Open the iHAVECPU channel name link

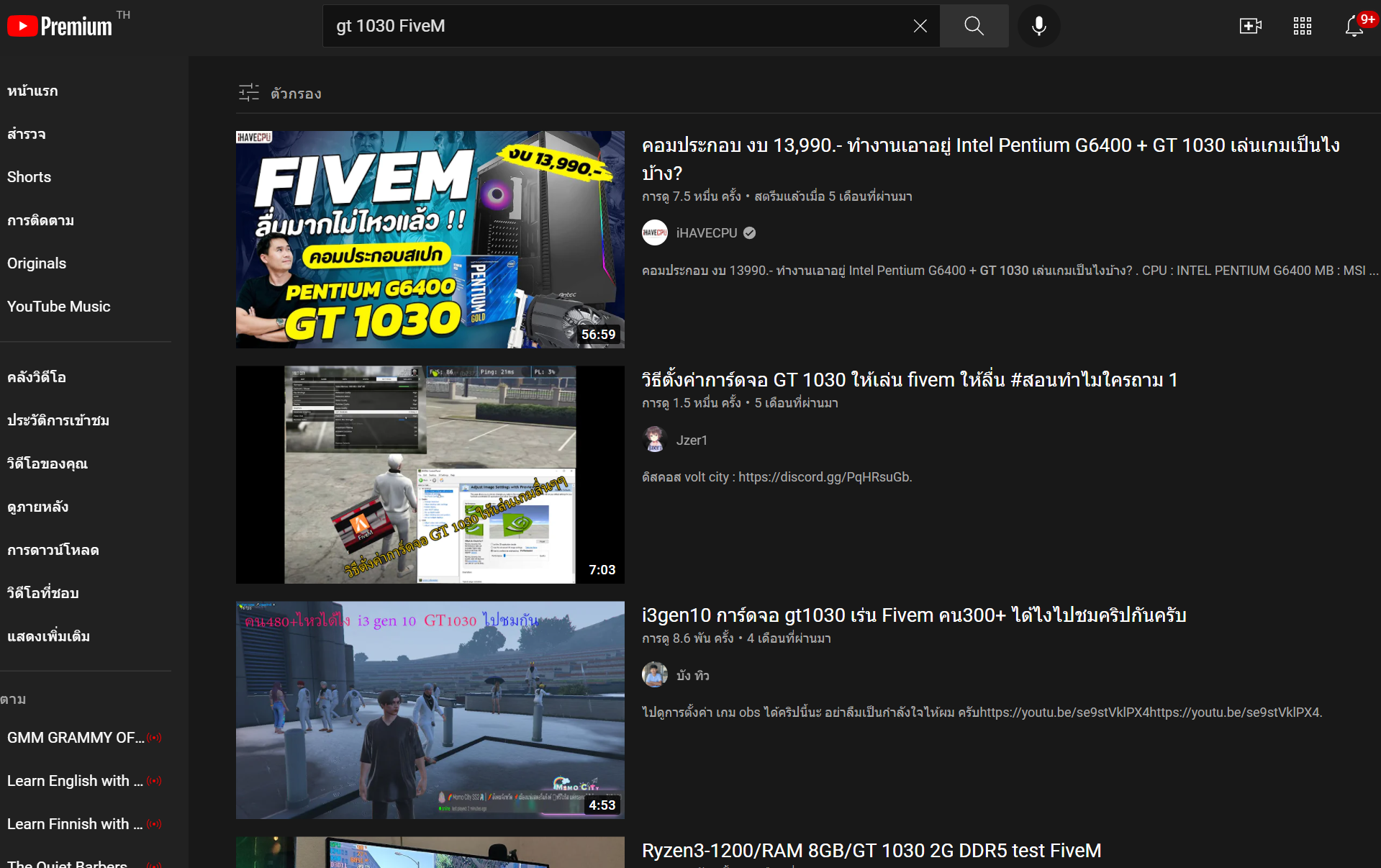coord(707,232)
